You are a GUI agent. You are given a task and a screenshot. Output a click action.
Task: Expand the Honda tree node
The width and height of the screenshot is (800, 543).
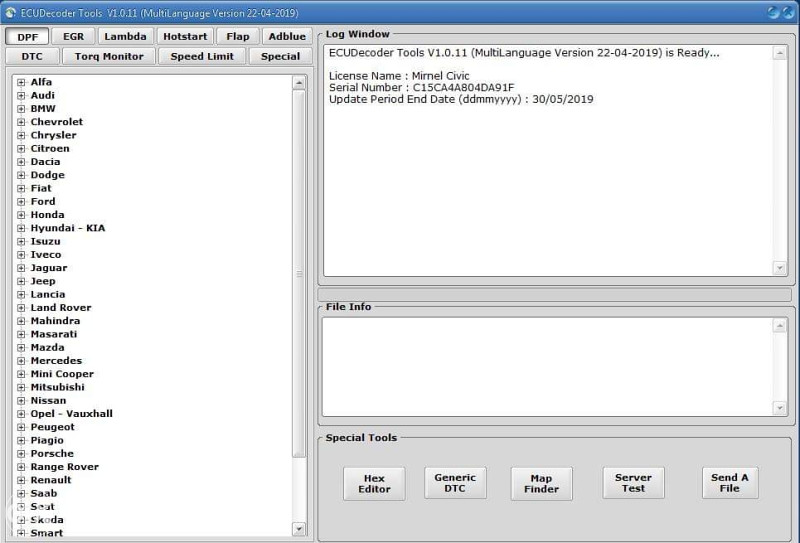tap(21, 215)
